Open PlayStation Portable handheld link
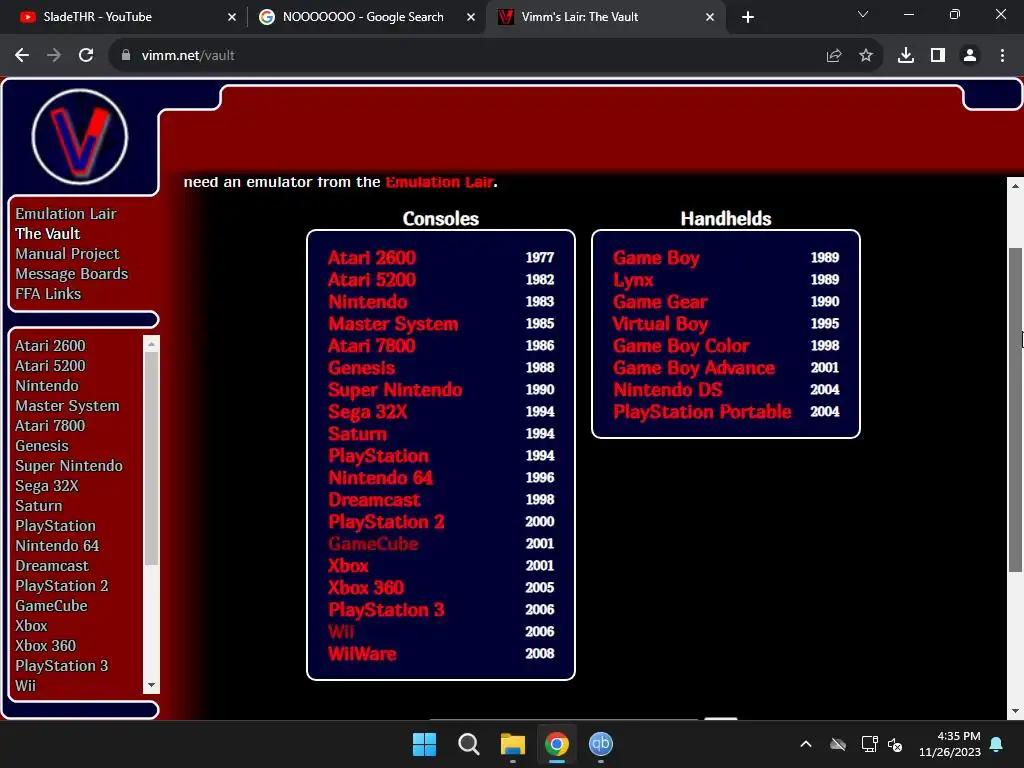 [702, 412]
